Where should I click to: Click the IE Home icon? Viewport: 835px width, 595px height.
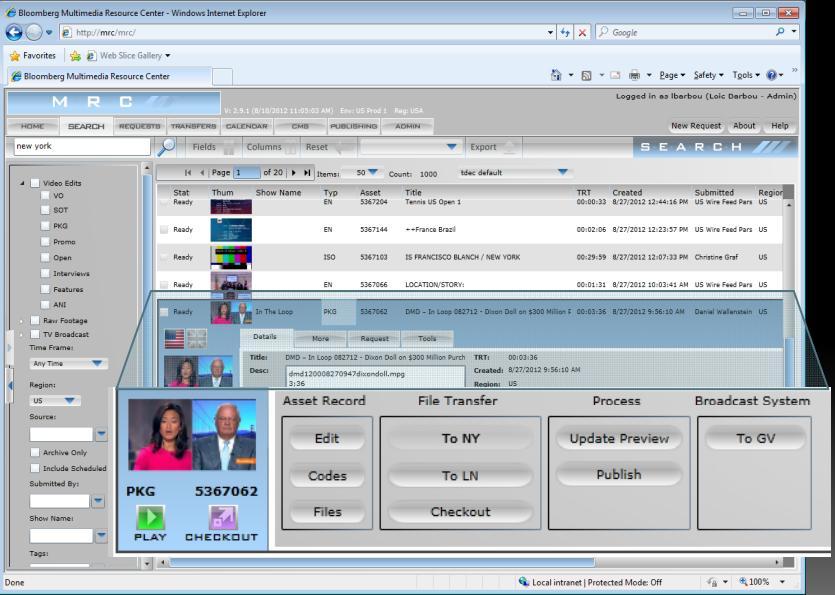point(556,75)
